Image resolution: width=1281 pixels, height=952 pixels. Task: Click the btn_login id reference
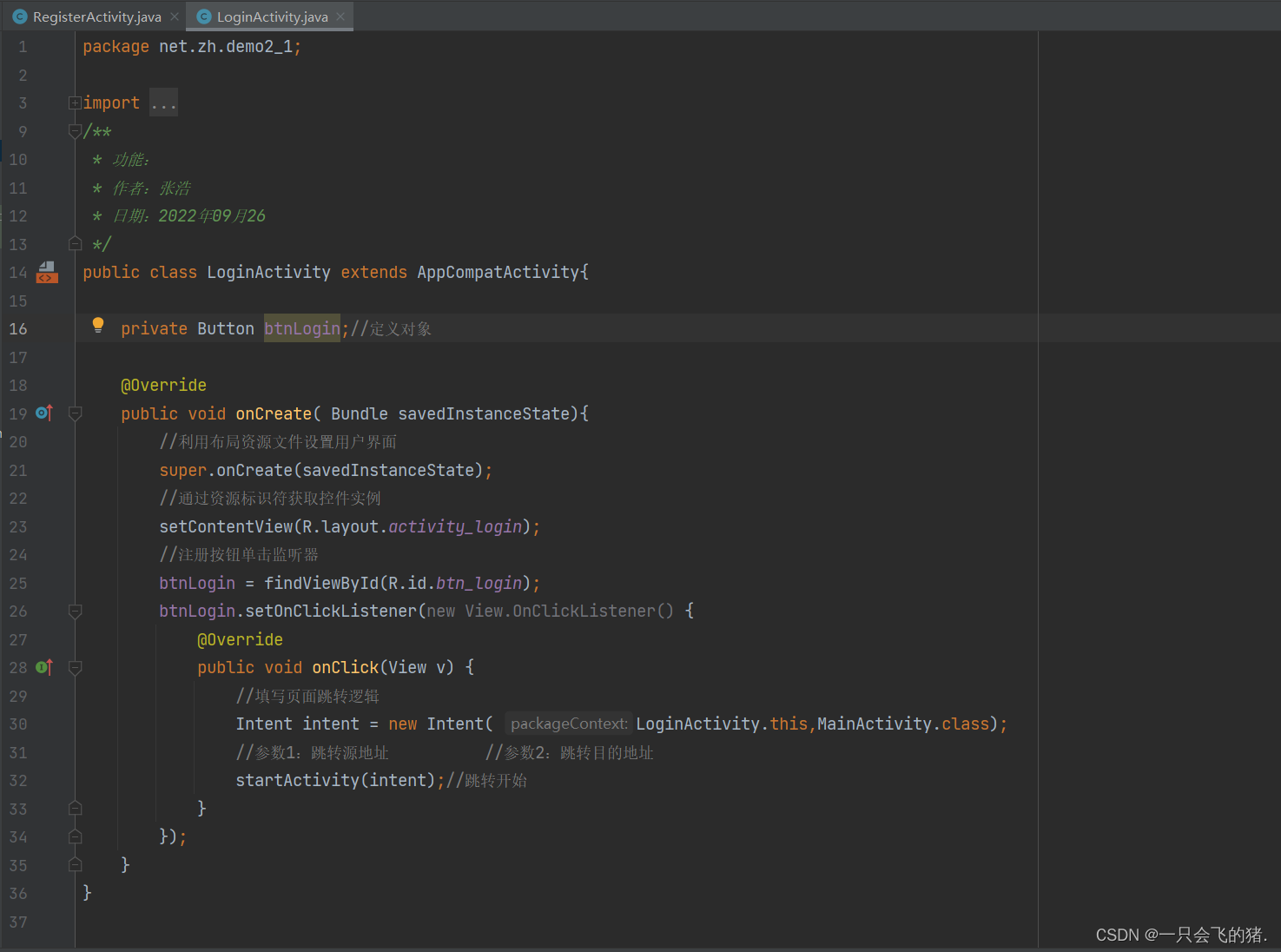pyautogui.click(x=479, y=584)
